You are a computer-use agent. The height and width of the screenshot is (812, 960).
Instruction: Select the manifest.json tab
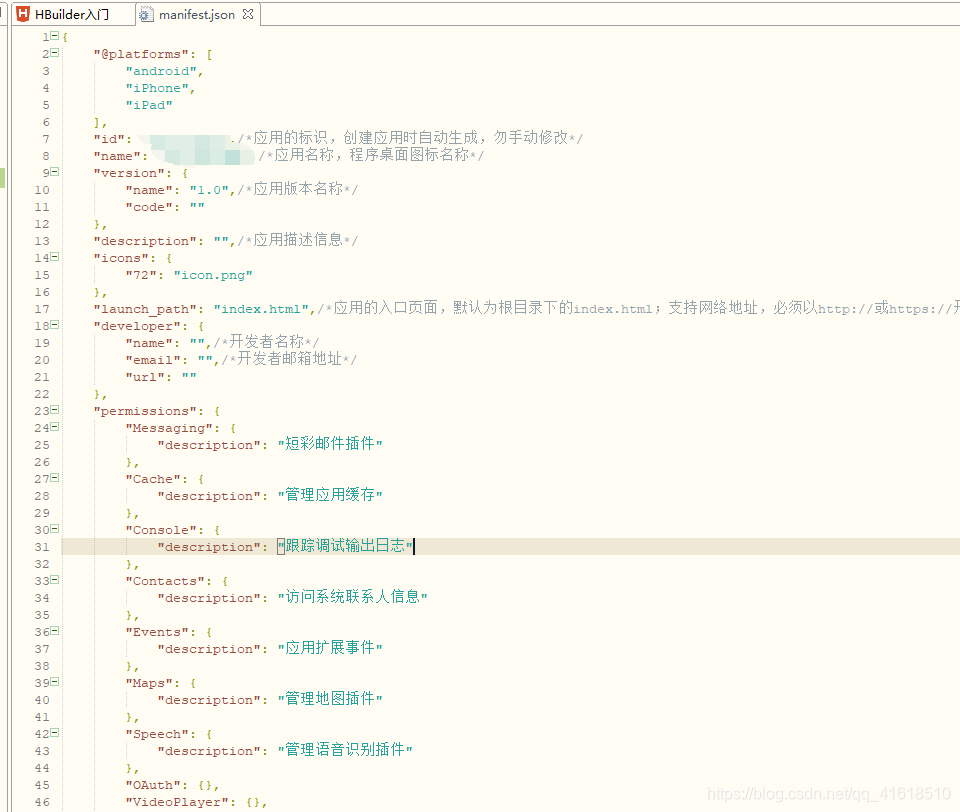point(195,14)
